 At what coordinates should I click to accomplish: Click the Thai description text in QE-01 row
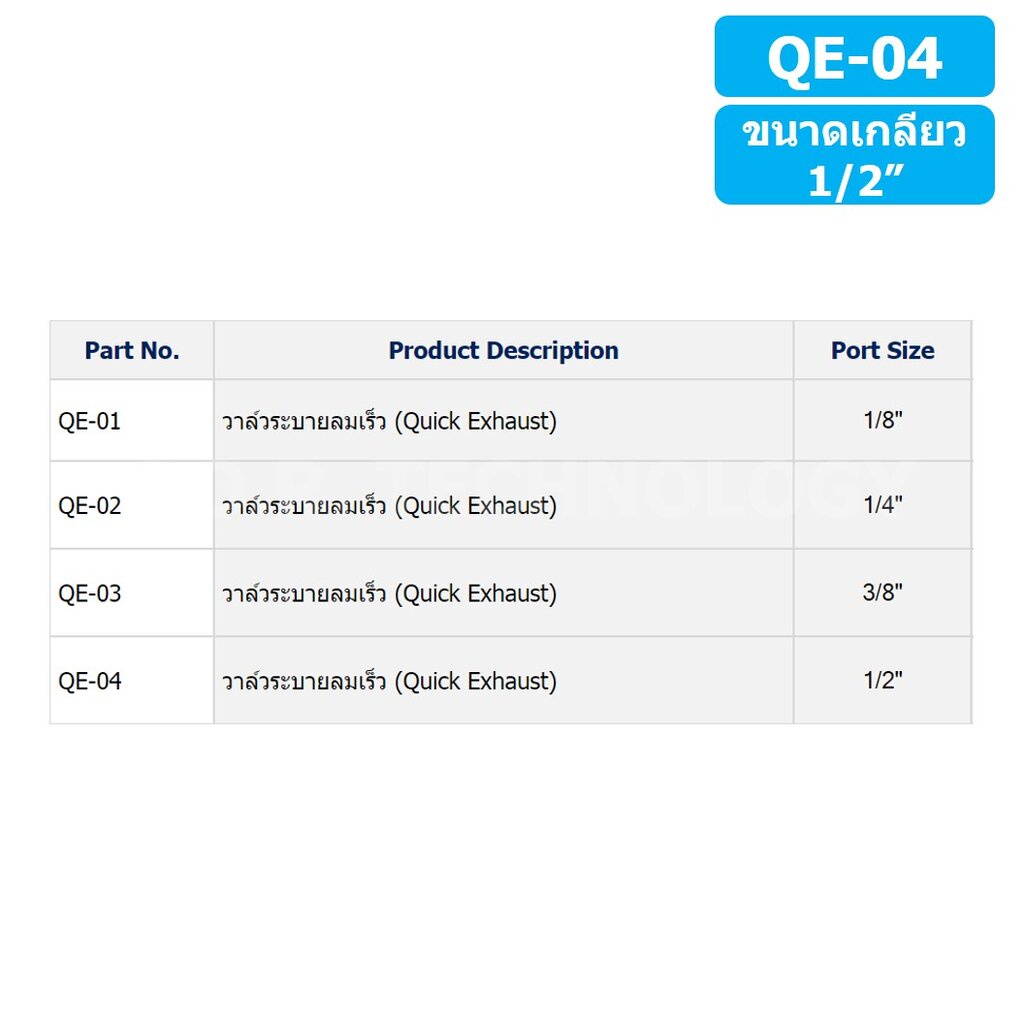pos(304,421)
